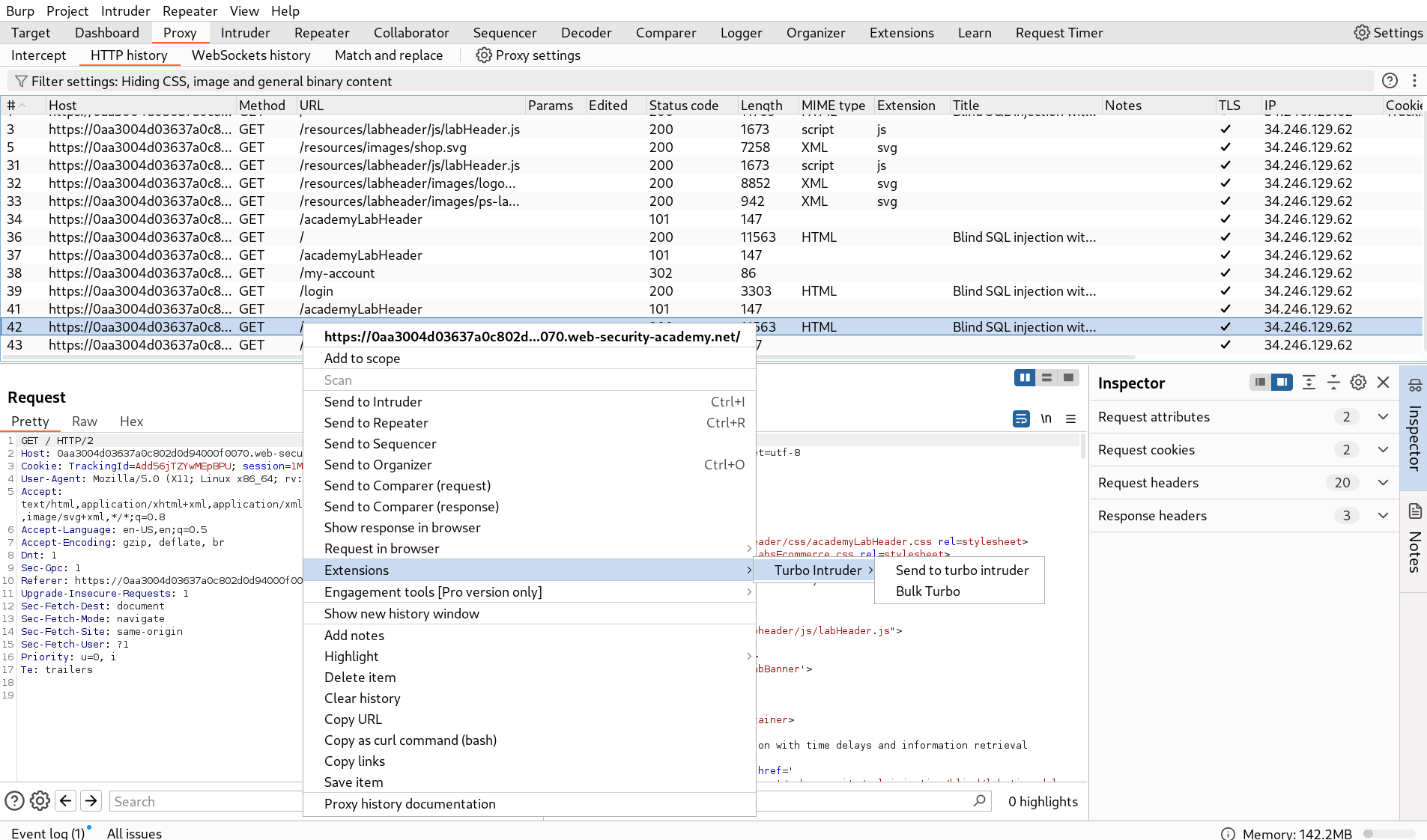Collapse all Inspector sections icon
Image resolution: width=1427 pixels, height=840 pixels.
pyautogui.click(x=1333, y=383)
